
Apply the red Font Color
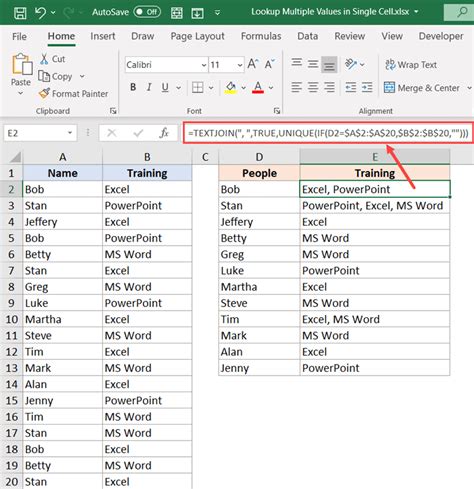(x=258, y=88)
